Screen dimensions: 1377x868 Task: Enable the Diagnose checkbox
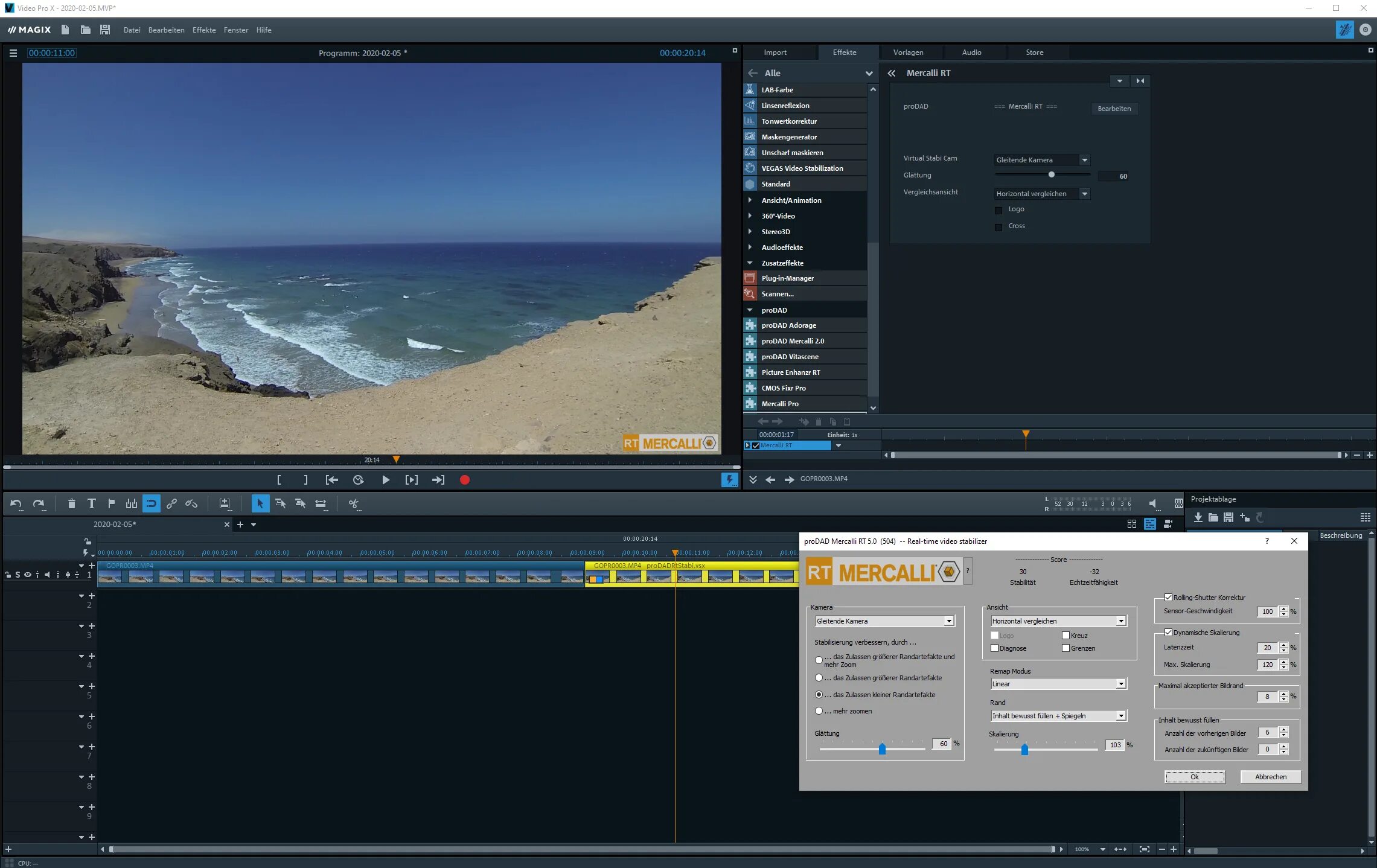coord(995,648)
